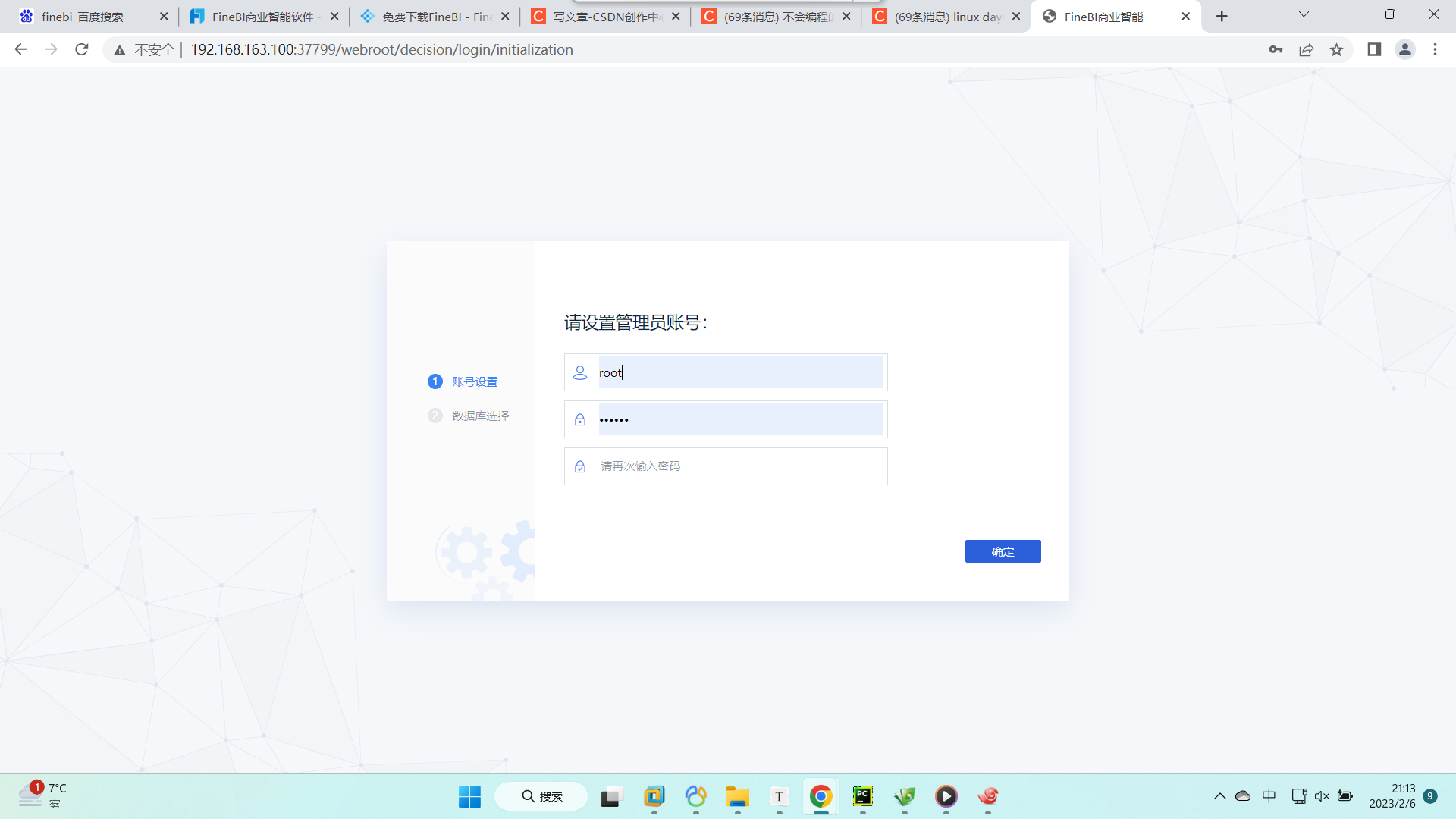Screen dimensions: 1456x819
Task: Unmute the volume in the system tray
Action: tap(1323, 795)
